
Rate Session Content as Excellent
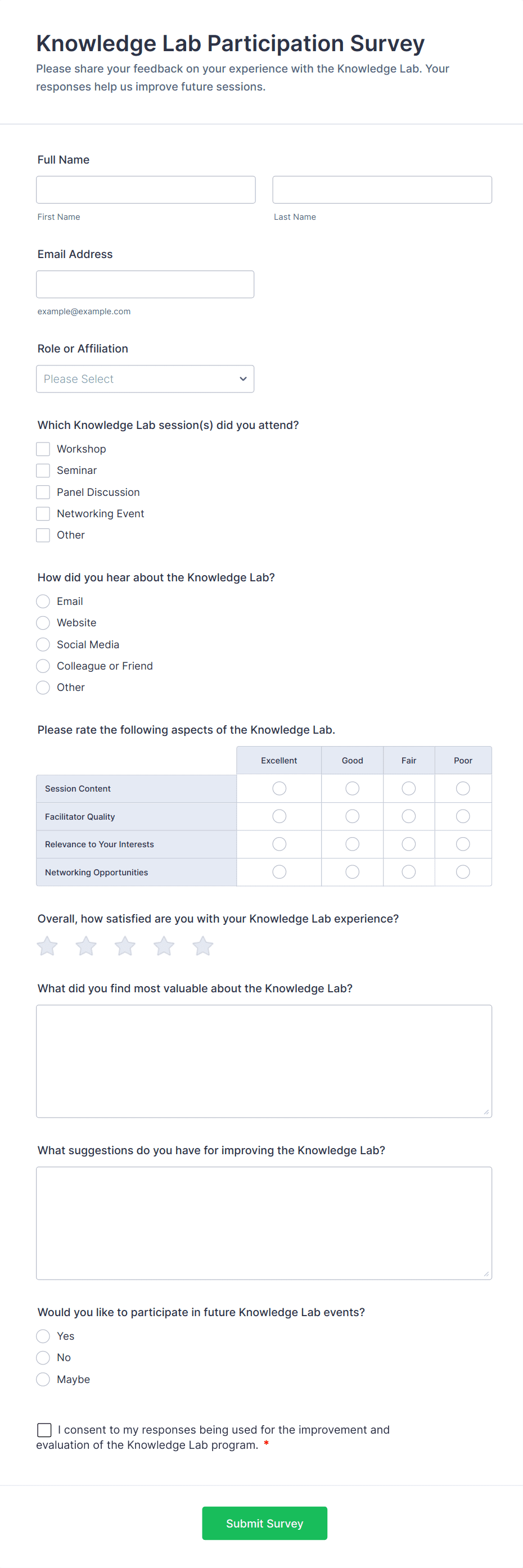(x=279, y=788)
